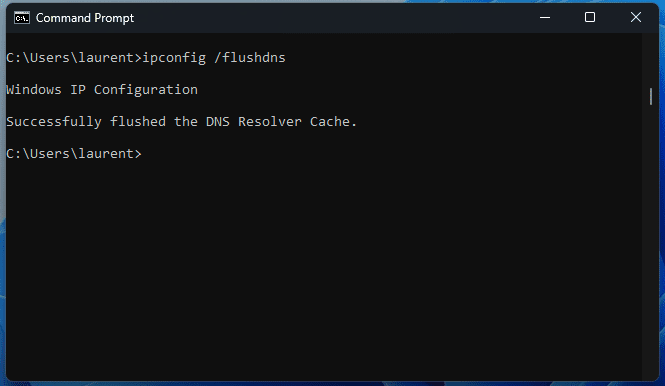Click the scrollbar track above the thumb
665x386 pixels.
(x=651, y=60)
